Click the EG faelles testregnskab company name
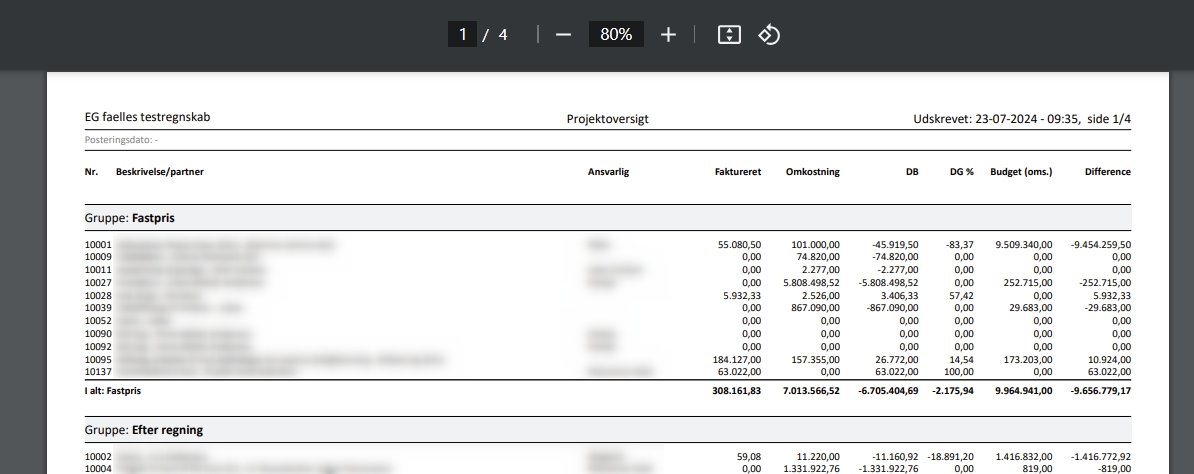The width and height of the screenshot is (1194, 474). pyautogui.click(x=147, y=118)
